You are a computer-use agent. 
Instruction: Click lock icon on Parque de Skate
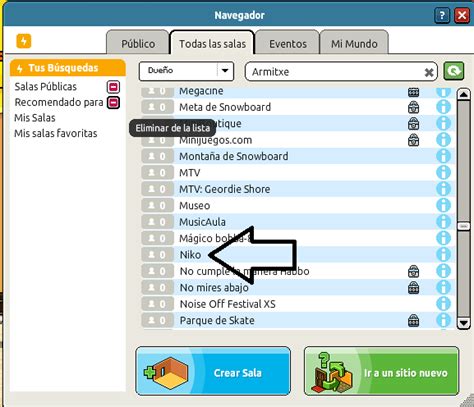click(413, 320)
